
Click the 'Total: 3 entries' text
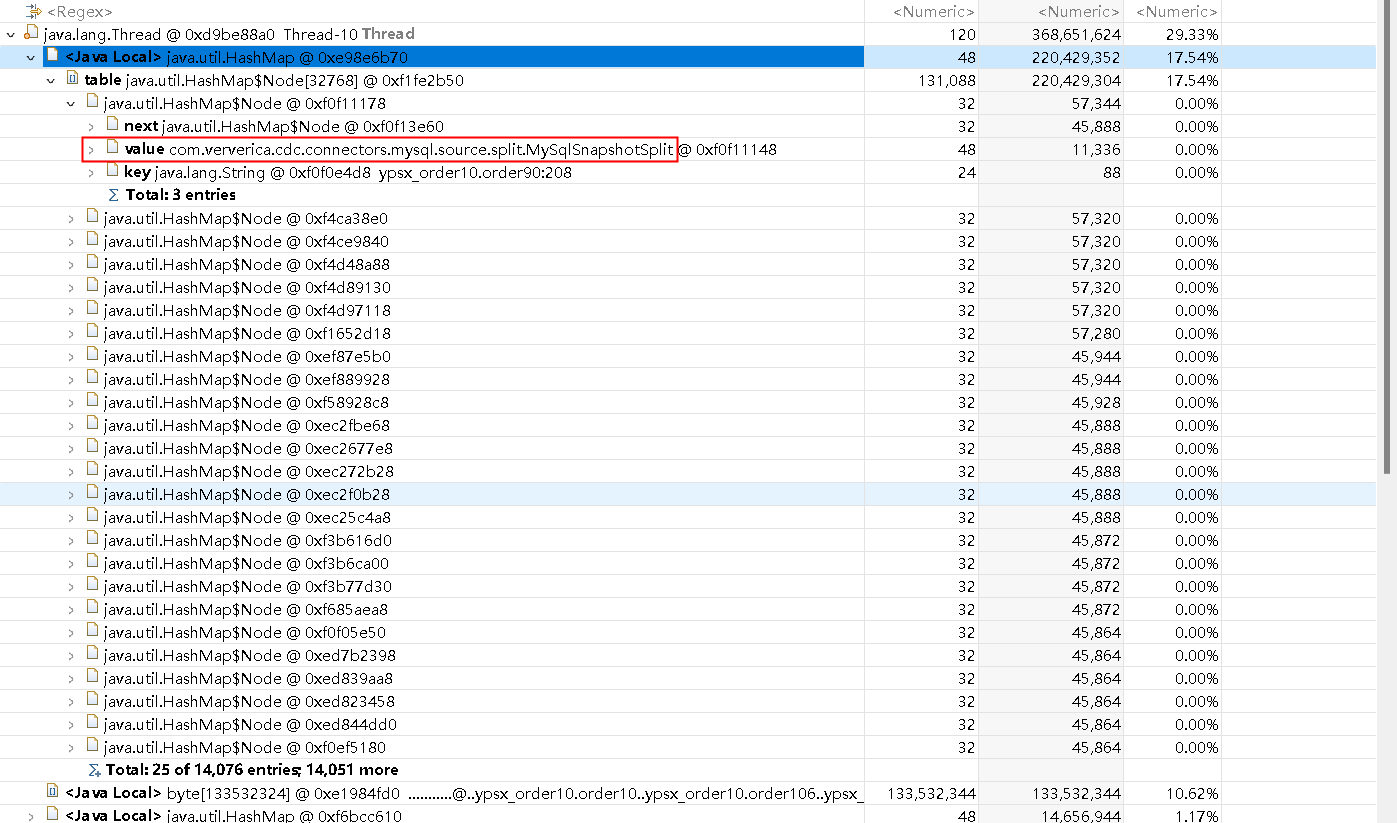[x=181, y=195]
